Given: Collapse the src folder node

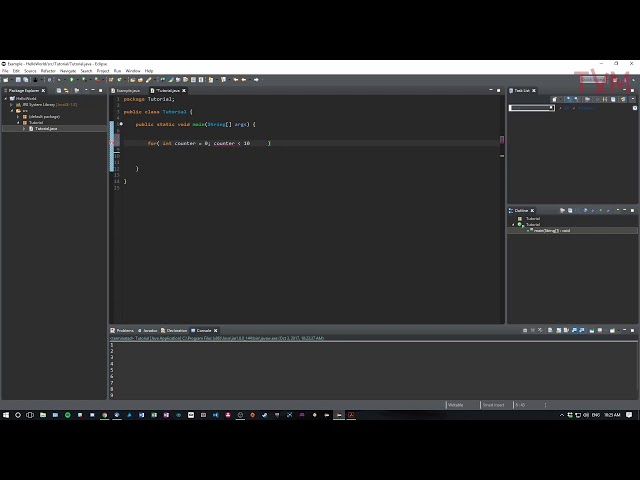Looking at the screenshot, I should [12, 111].
